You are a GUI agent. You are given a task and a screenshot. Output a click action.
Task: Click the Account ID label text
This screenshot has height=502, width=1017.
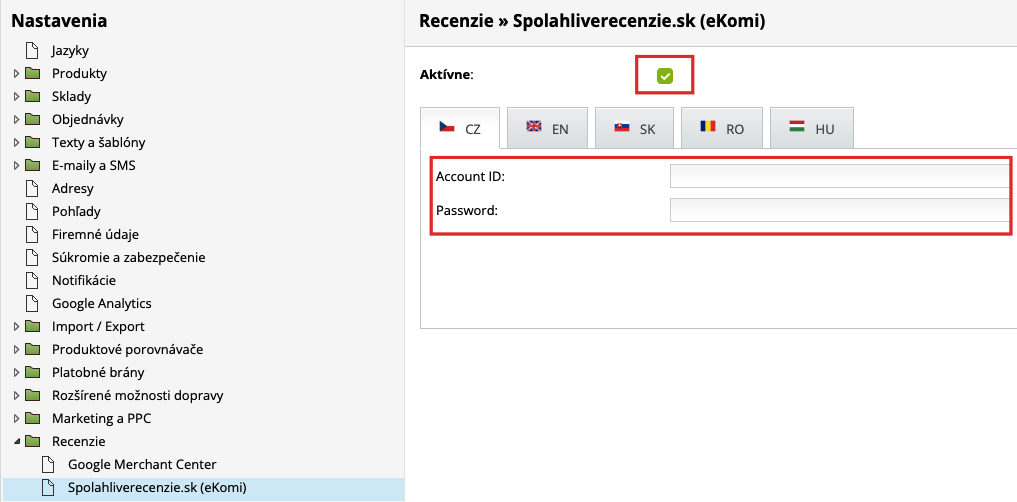point(470,176)
